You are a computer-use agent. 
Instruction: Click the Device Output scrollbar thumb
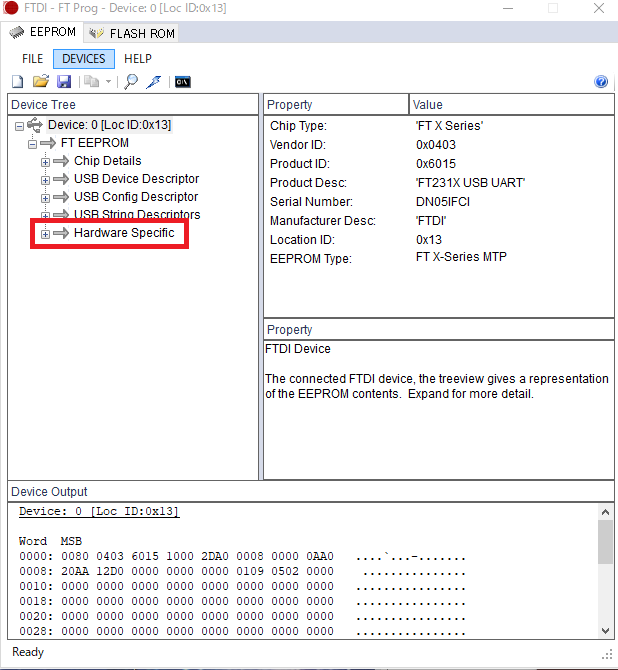pos(605,542)
